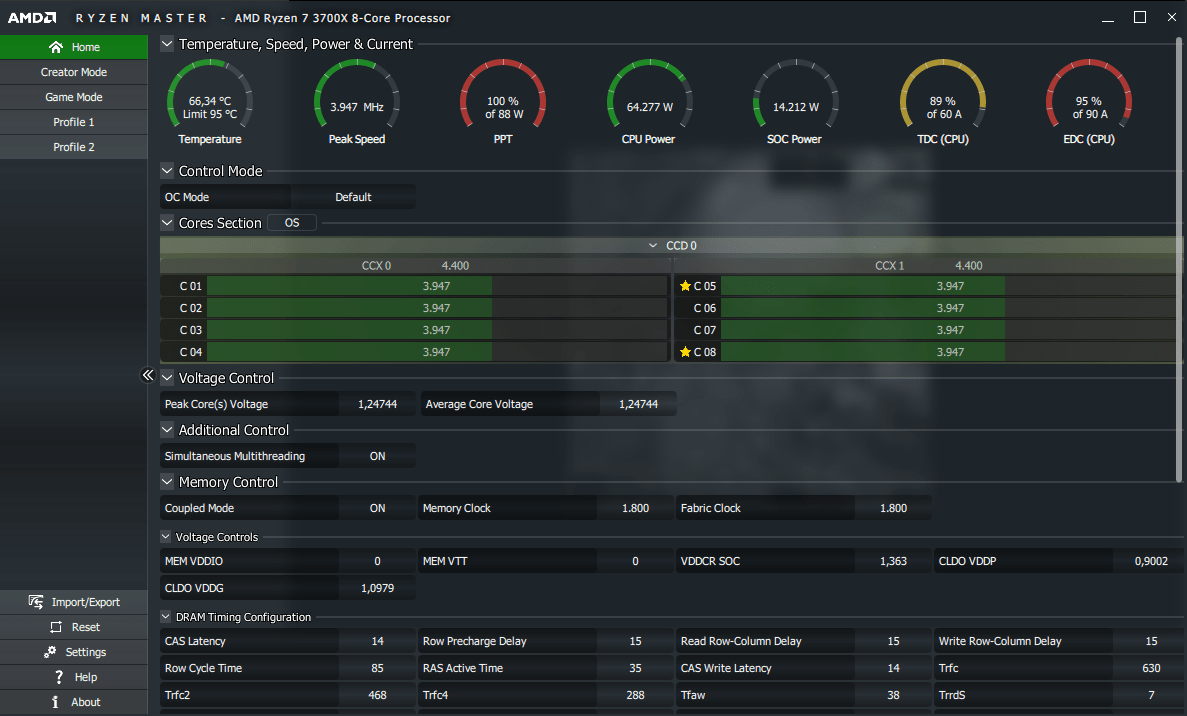Collapse the Control Mode section

click(167, 171)
